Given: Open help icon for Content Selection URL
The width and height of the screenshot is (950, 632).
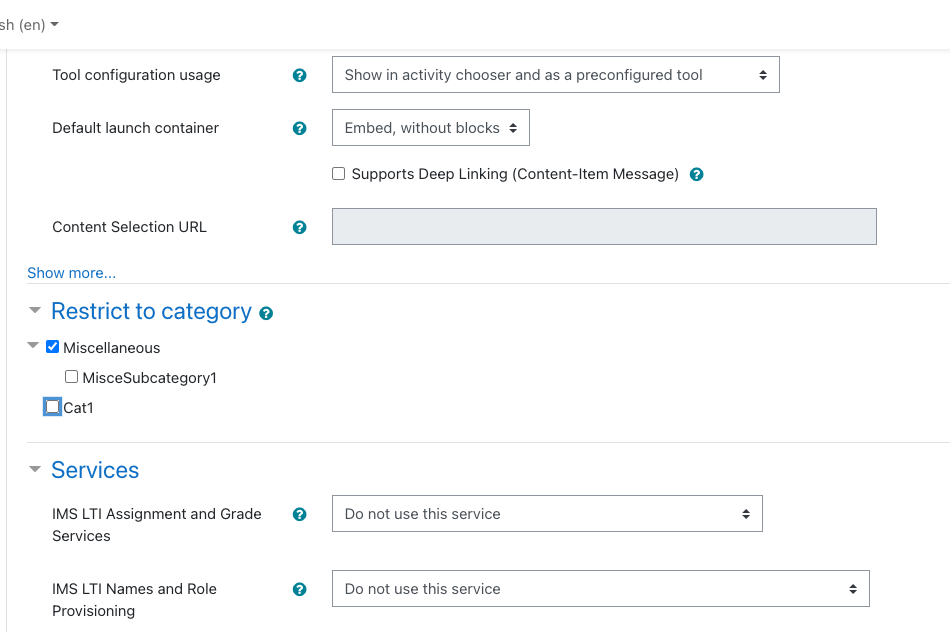Looking at the screenshot, I should pos(299,227).
